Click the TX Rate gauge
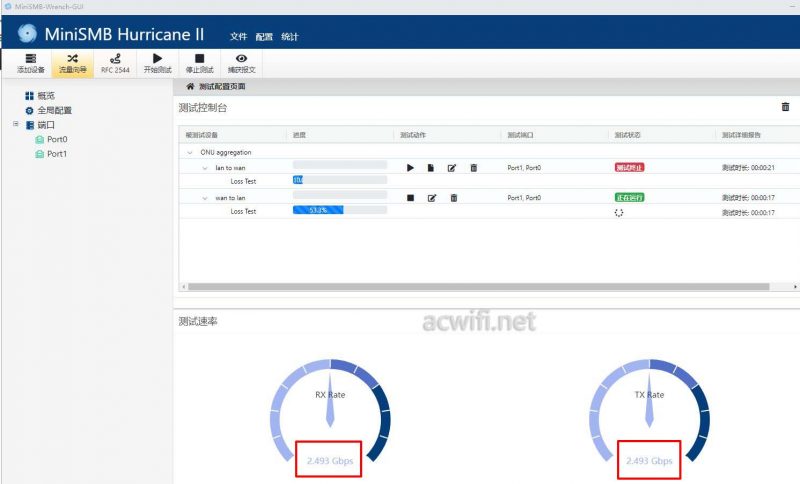The height and width of the screenshot is (484, 800). 649,411
